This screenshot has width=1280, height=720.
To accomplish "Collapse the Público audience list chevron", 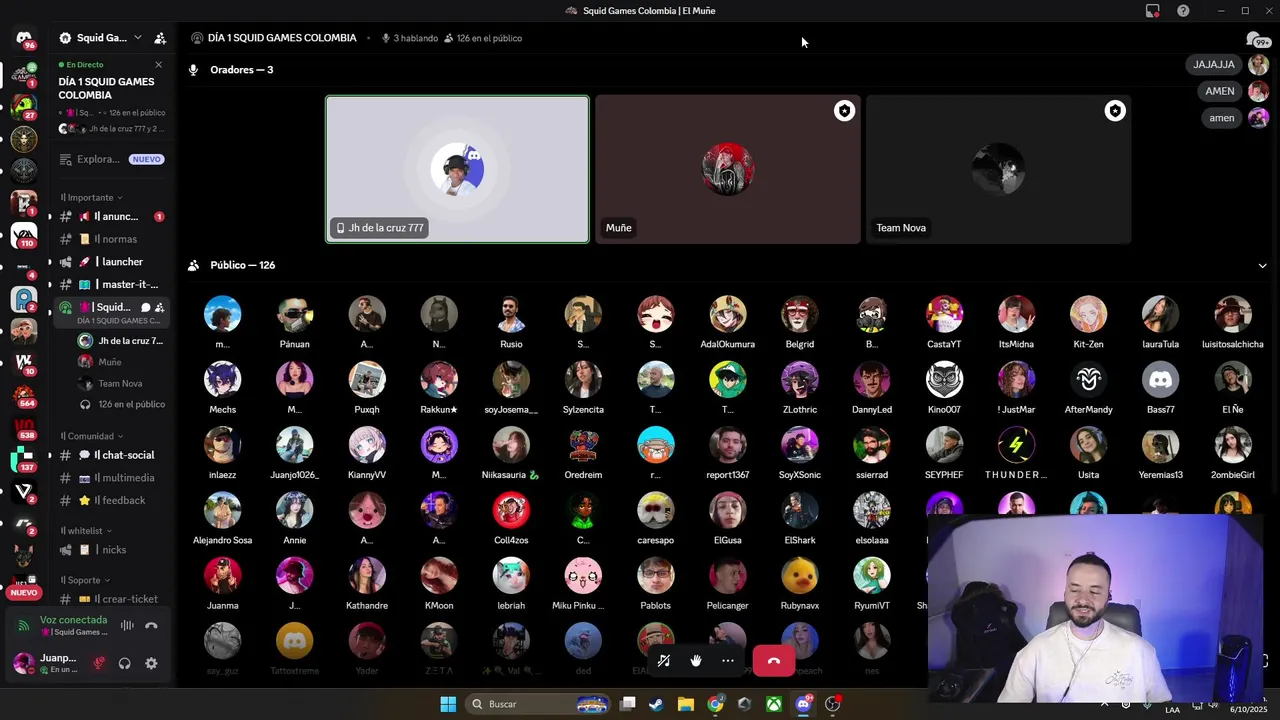I will [x=1262, y=265].
